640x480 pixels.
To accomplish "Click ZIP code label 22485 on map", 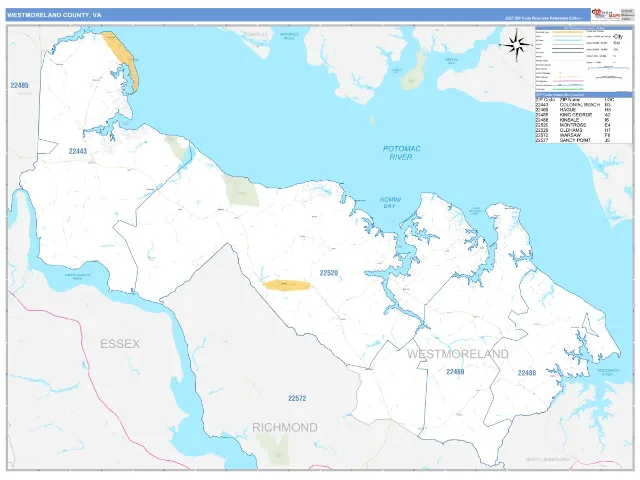I will [x=20, y=85].
